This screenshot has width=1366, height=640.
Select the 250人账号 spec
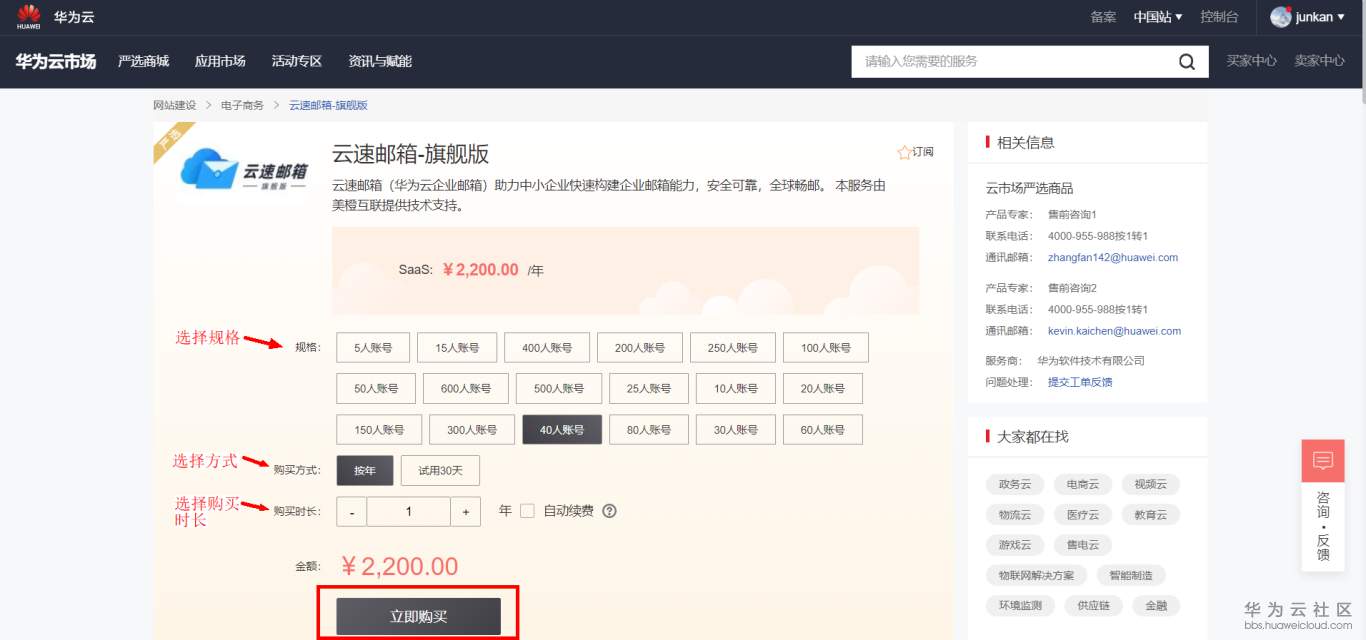[x=733, y=348]
